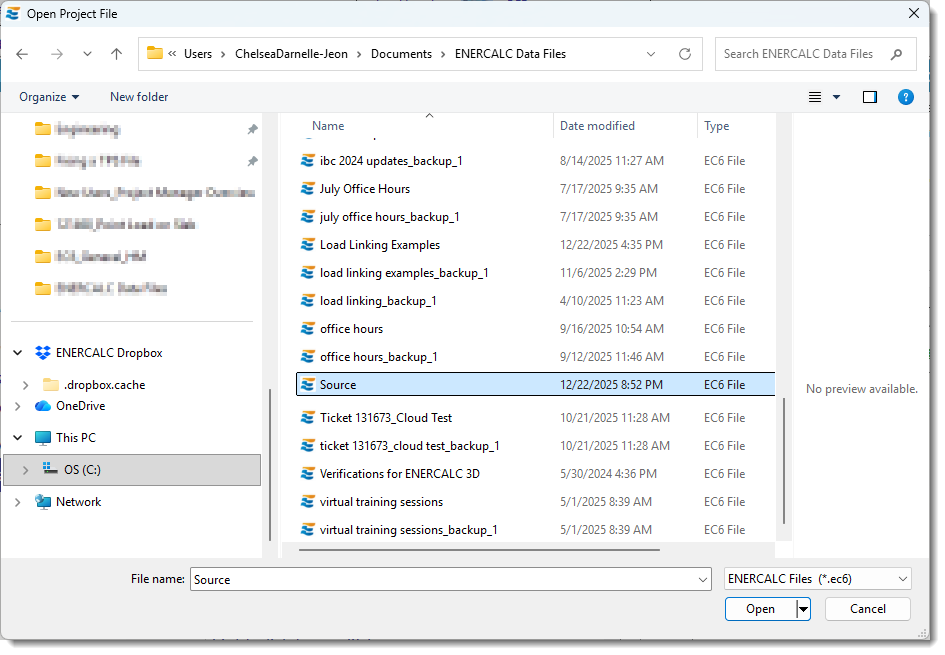Navigate up one folder level
Screen dimensions: 945x655
(116, 54)
